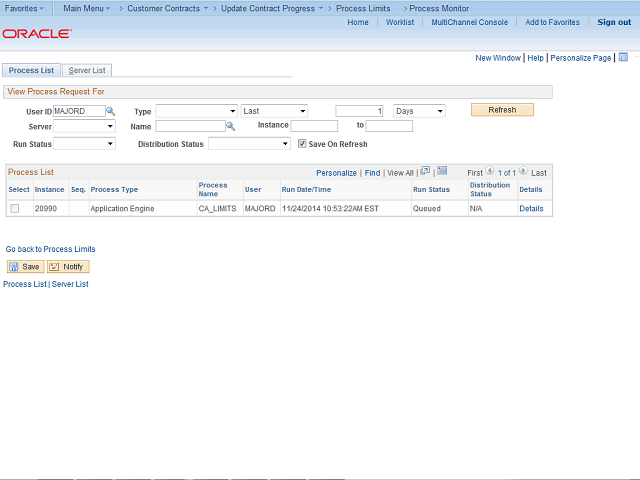The height and width of the screenshot is (480, 640).
Task: Click the Instance to input field
Action: pyautogui.click(x=389, y=126)
